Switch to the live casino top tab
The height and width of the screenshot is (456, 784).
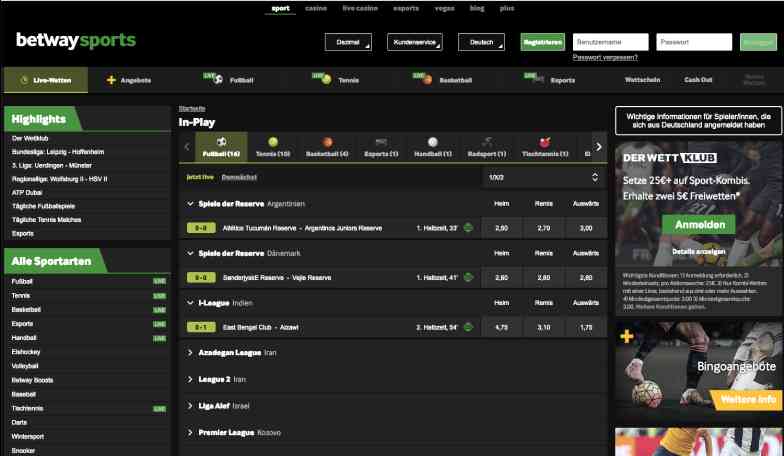pos(360,8)
